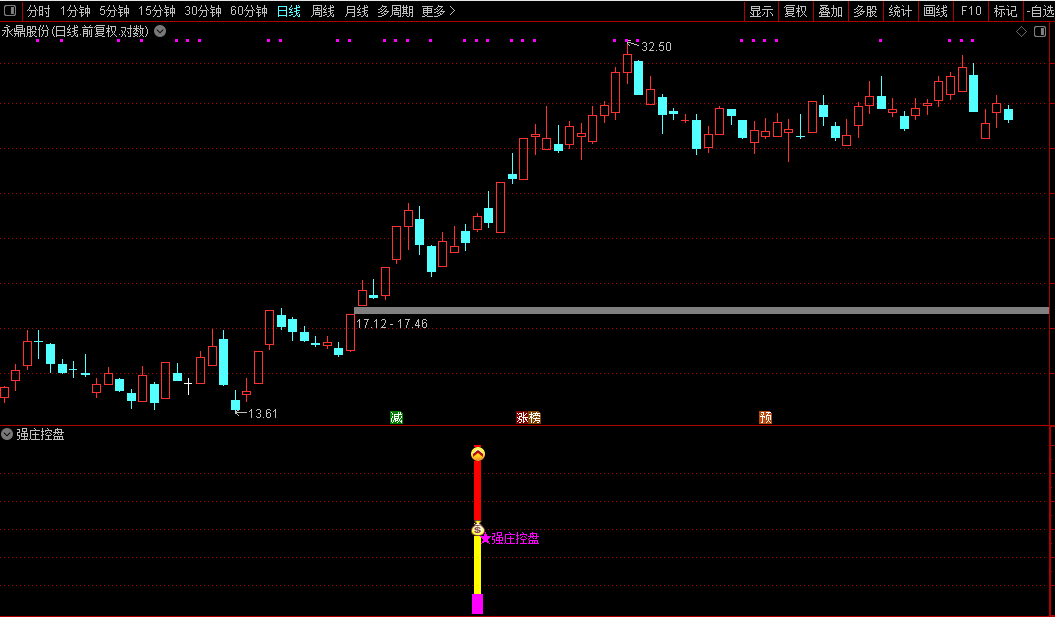
Task: Select the 15分钟 period tab
Action: tap(156, 11)
